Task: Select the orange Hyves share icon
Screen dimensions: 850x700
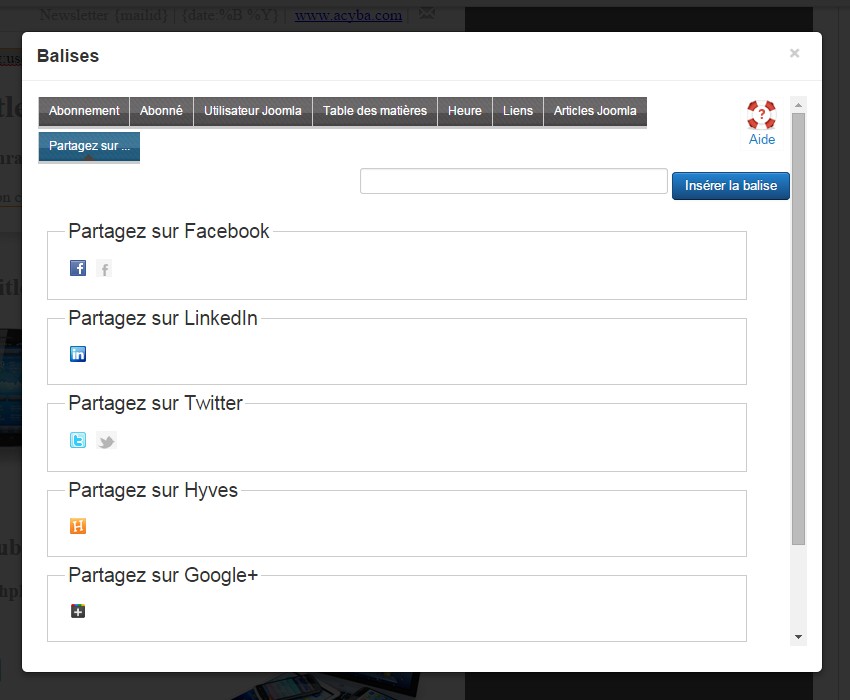Action: pos(78,526)
